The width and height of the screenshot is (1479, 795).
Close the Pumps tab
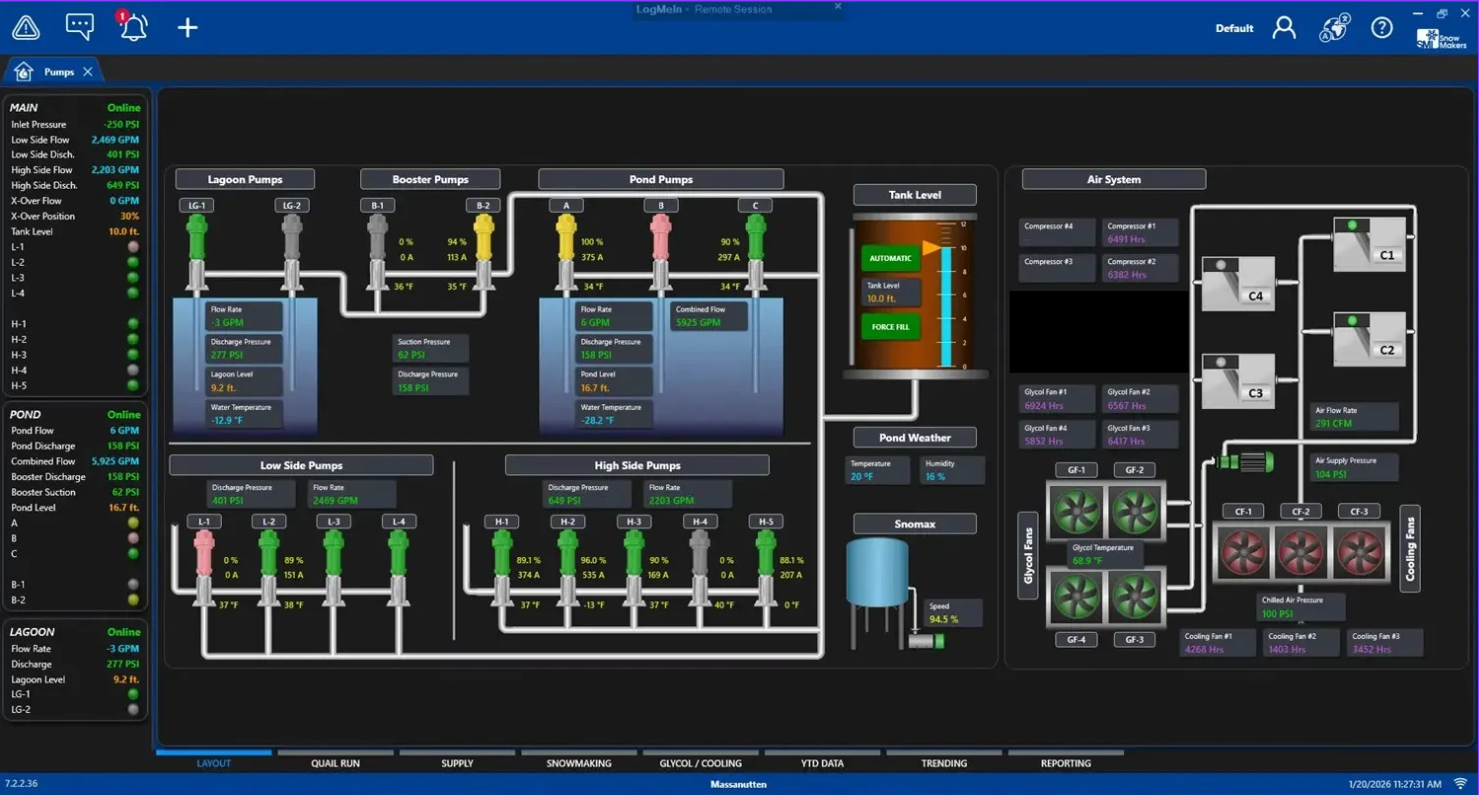coord(88,71)
